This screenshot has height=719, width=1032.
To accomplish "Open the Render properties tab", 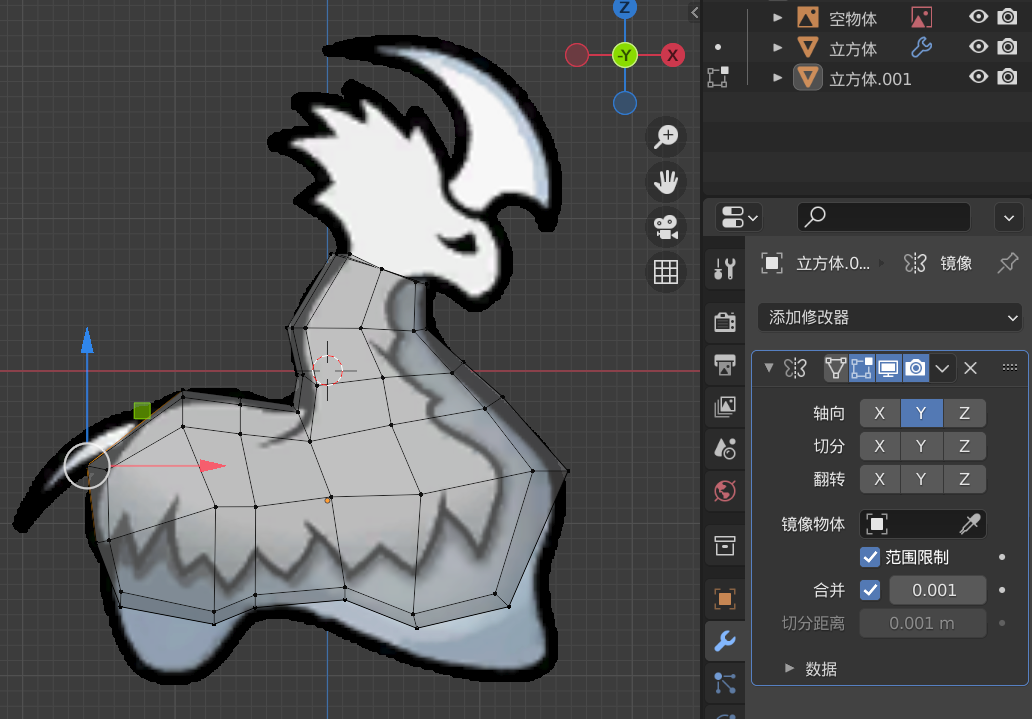I will pos(725,322).
